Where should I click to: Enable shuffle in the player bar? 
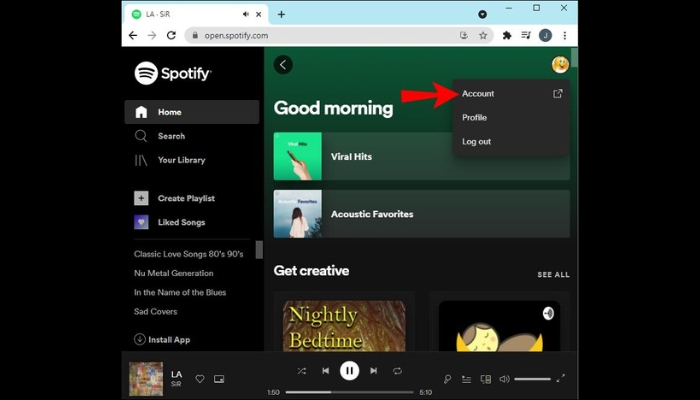302,371
